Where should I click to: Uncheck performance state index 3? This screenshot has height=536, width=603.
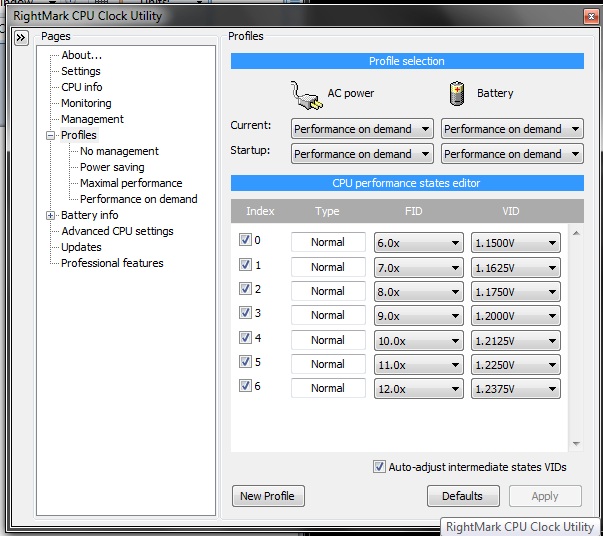[245, 313]
